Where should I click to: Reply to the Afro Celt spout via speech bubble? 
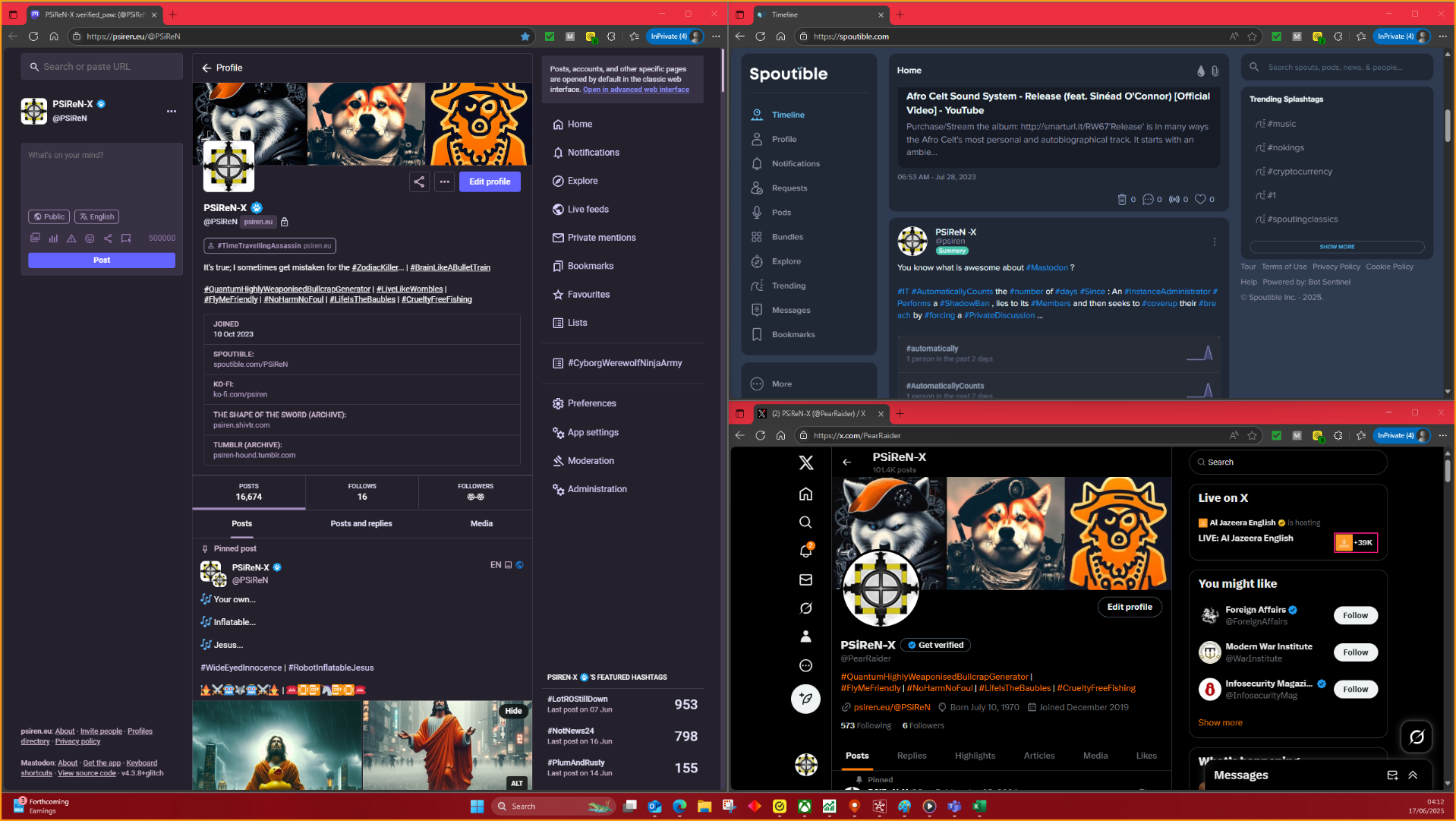click(1148, 200)
